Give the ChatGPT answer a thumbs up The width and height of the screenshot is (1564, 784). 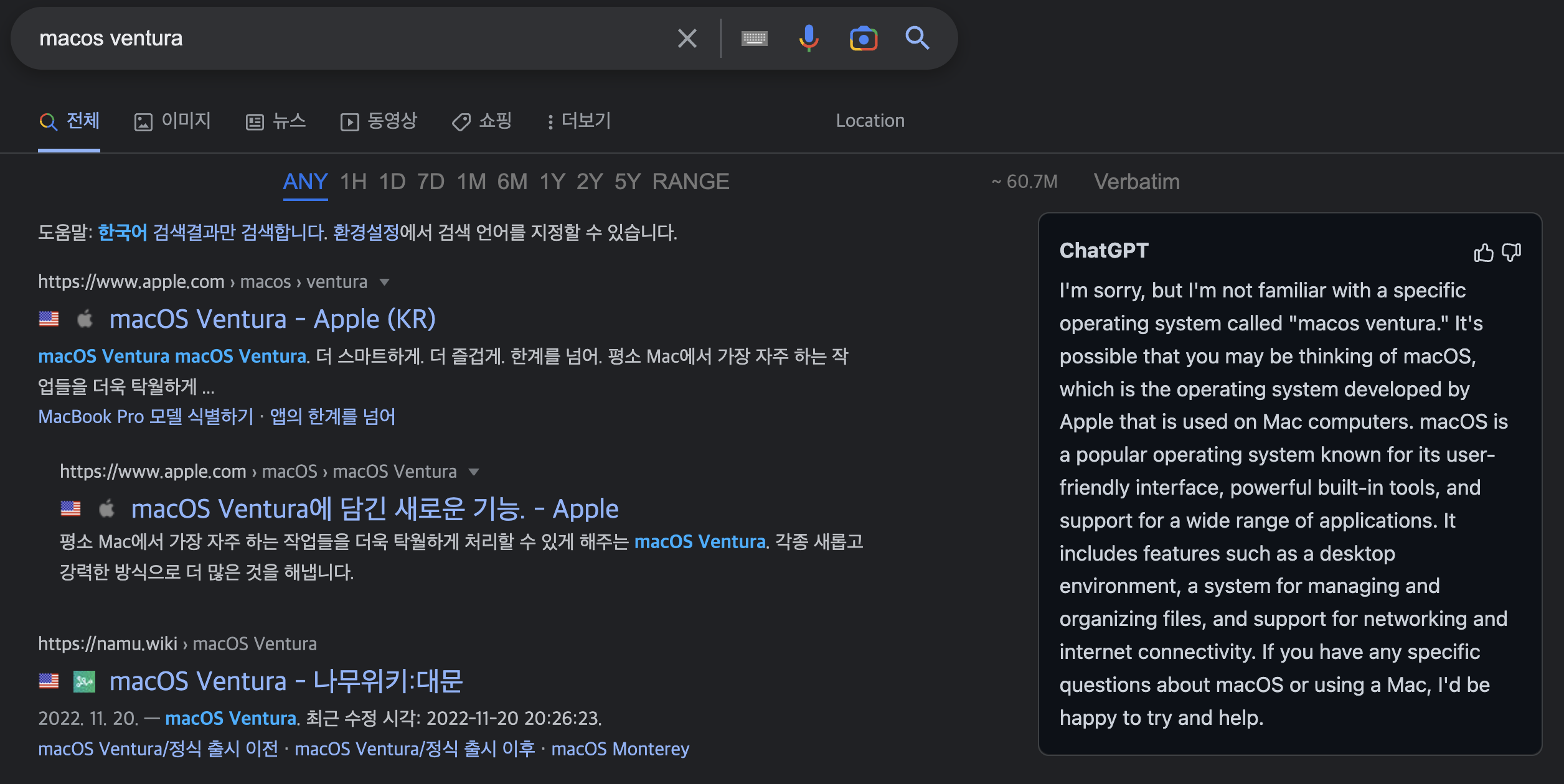[x=1484, y=253]
